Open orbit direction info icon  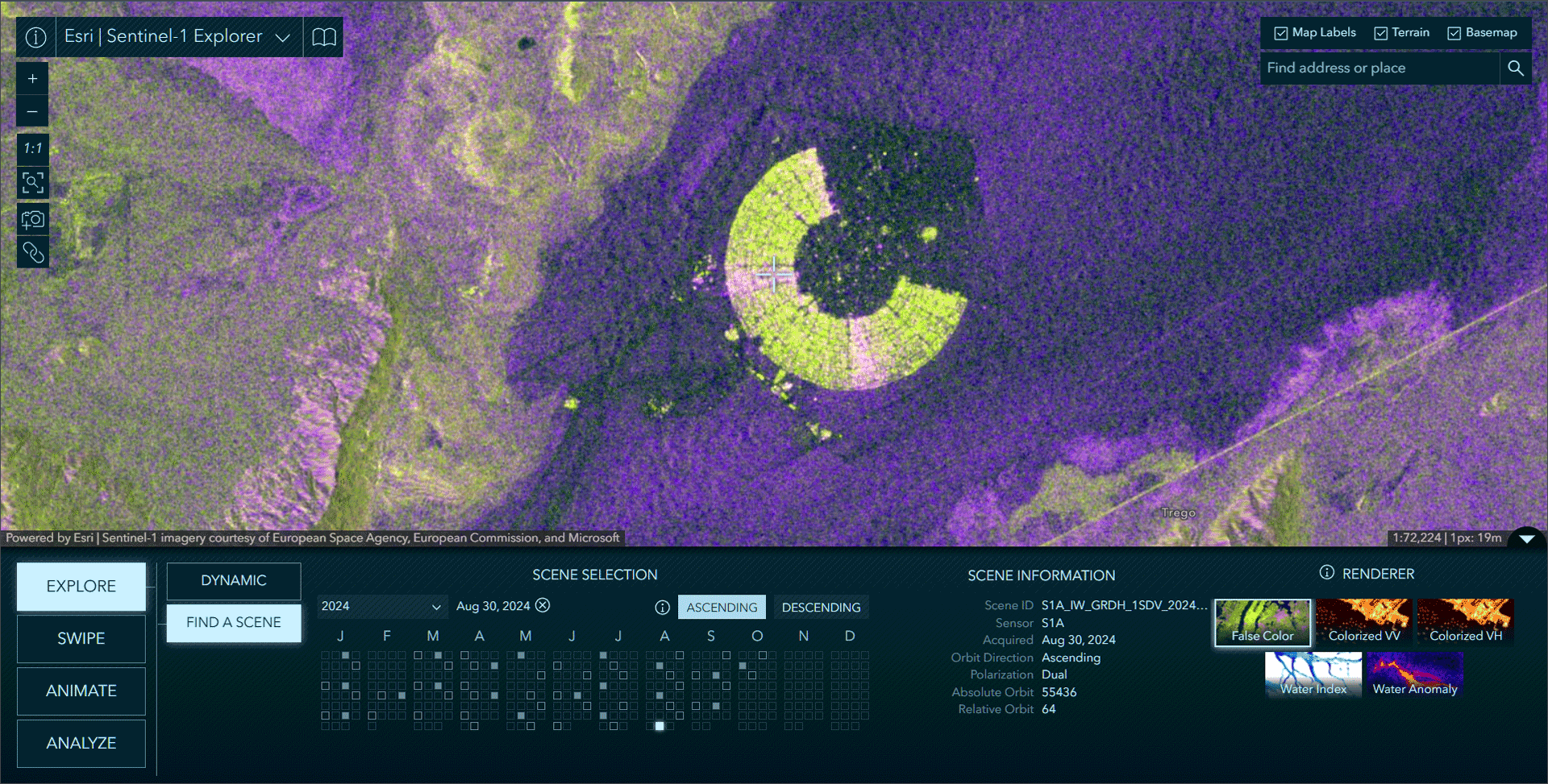click(663, 608)
